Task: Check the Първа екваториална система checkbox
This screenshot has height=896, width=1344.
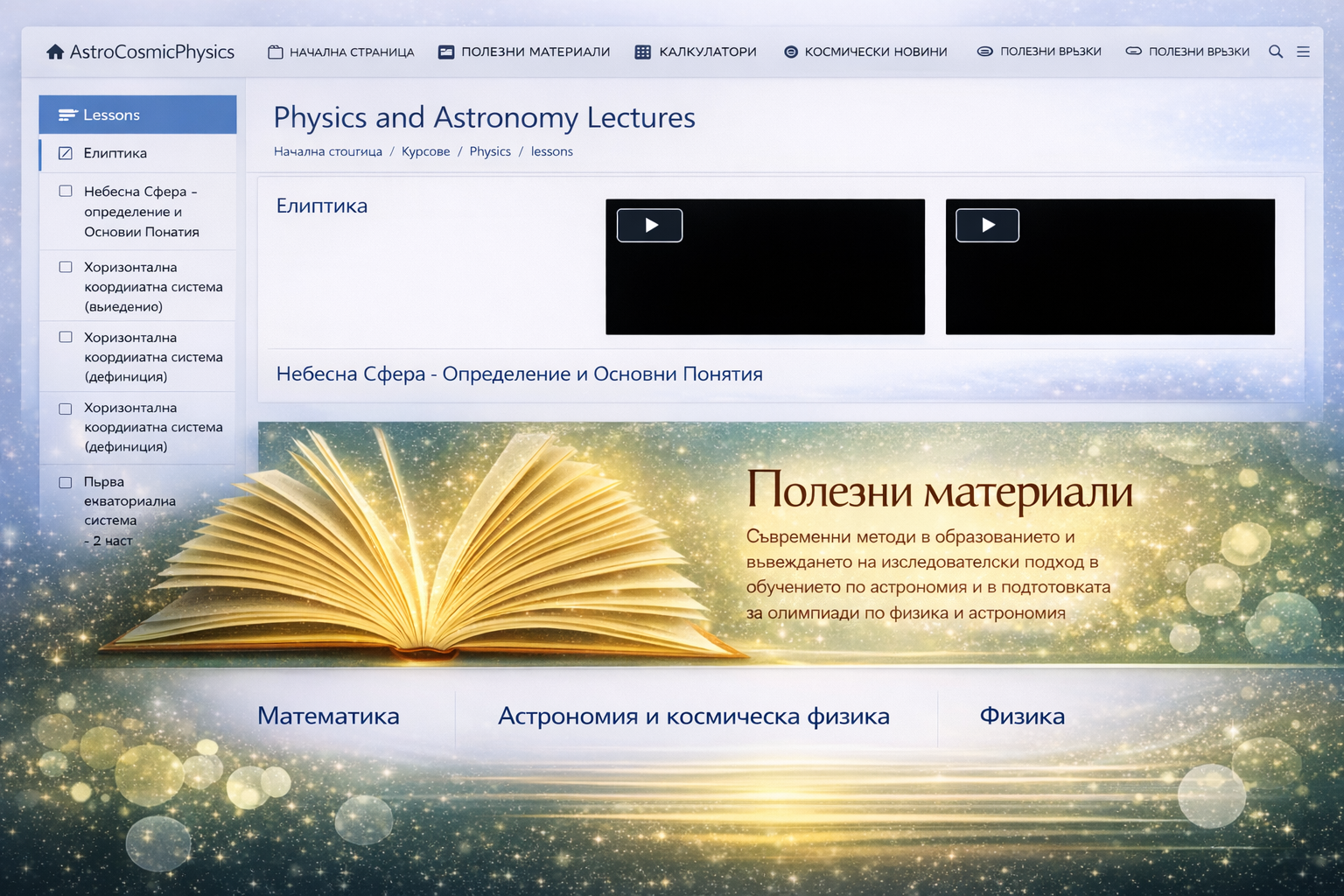Action: 66,481
